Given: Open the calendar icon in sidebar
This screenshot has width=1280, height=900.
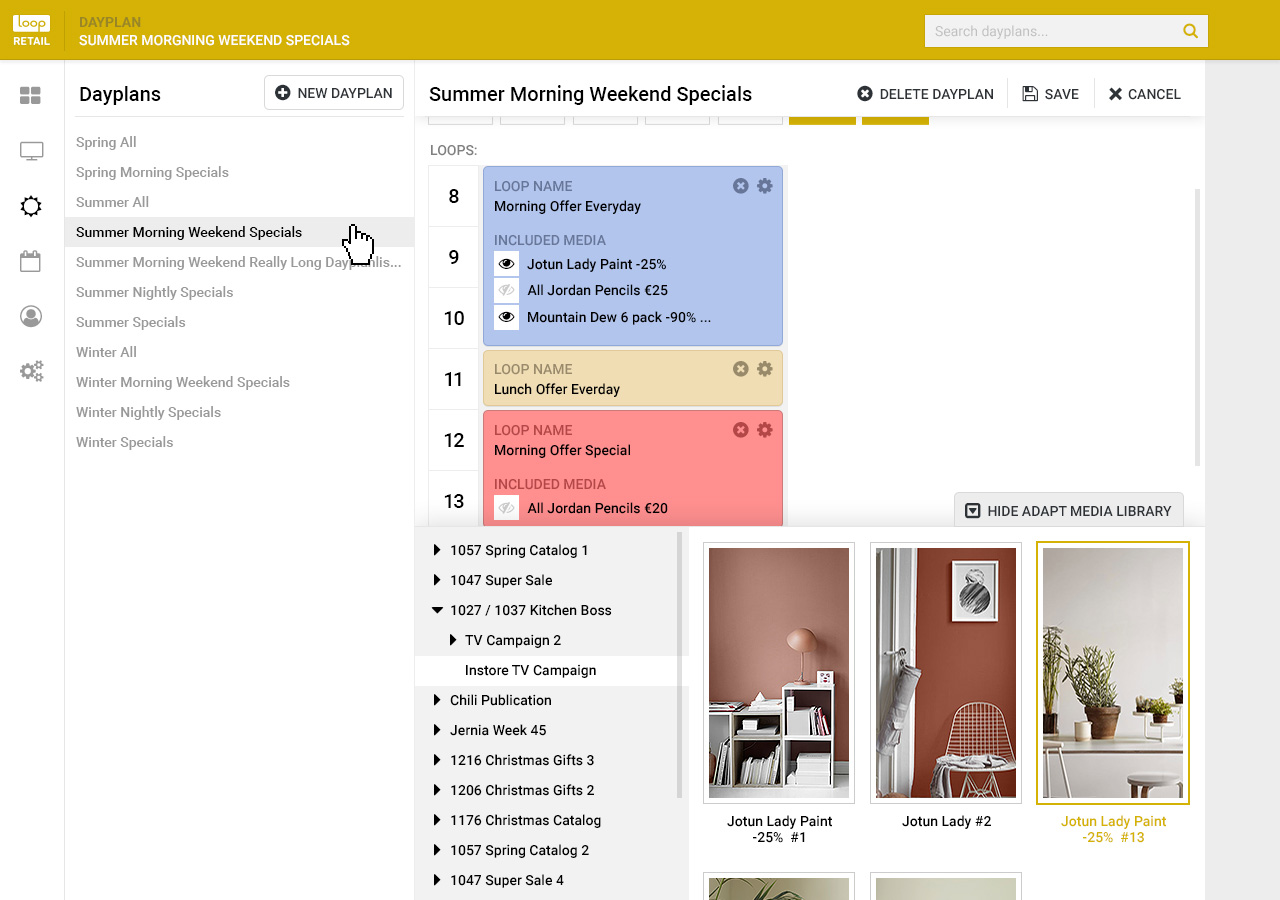Looking at the screenshot, I should click(x=31, y=262).
